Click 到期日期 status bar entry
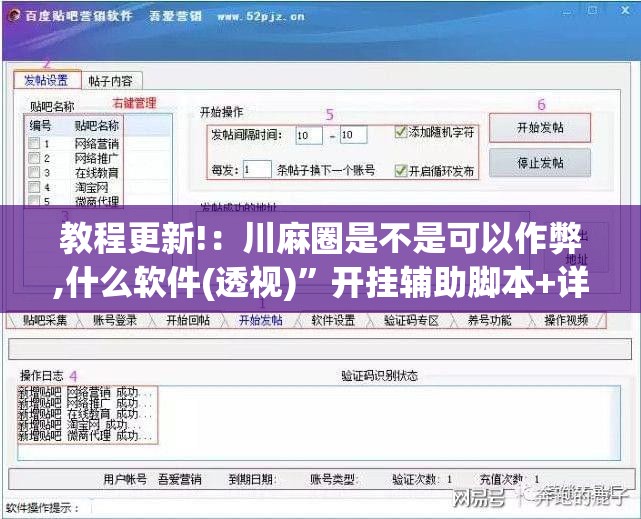This screenshot has width=641, height=519. point(252,479)
